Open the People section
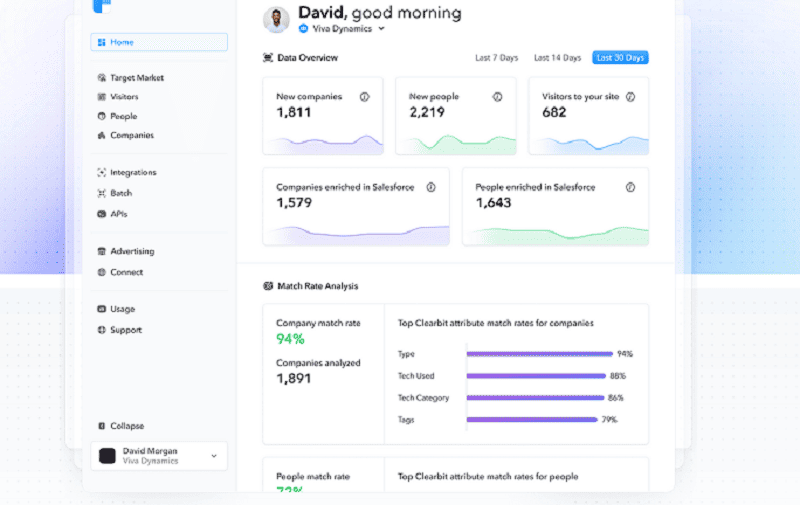Image resolution: width=800 pixels, height=505 pixels. click(123, 116)
